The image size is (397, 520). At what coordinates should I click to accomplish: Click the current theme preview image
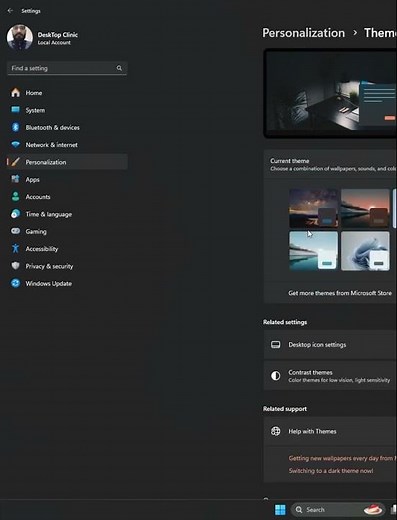pos(330,93)
